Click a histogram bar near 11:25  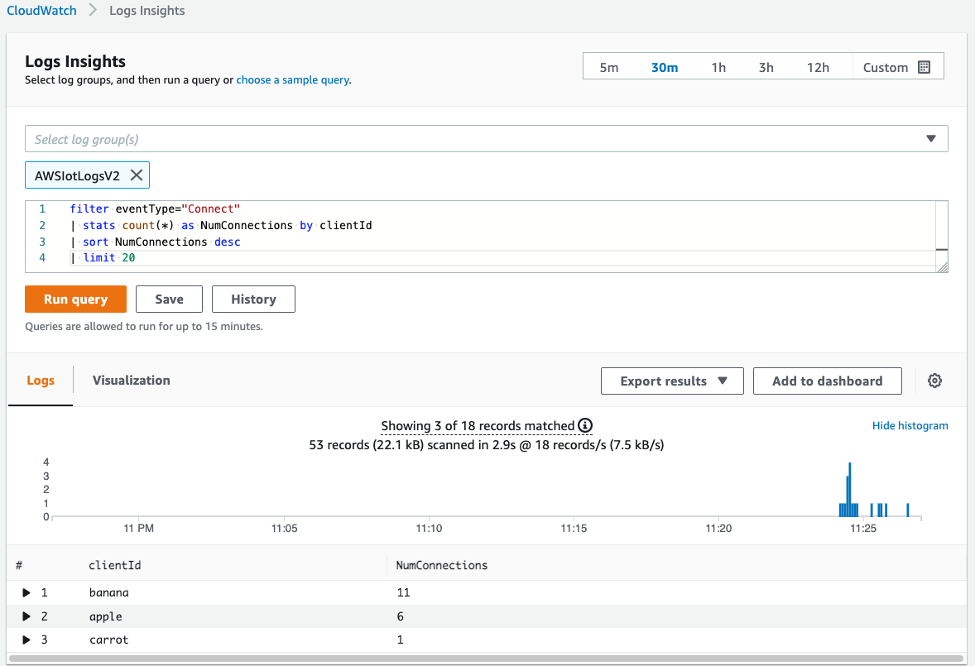[849, 490]
